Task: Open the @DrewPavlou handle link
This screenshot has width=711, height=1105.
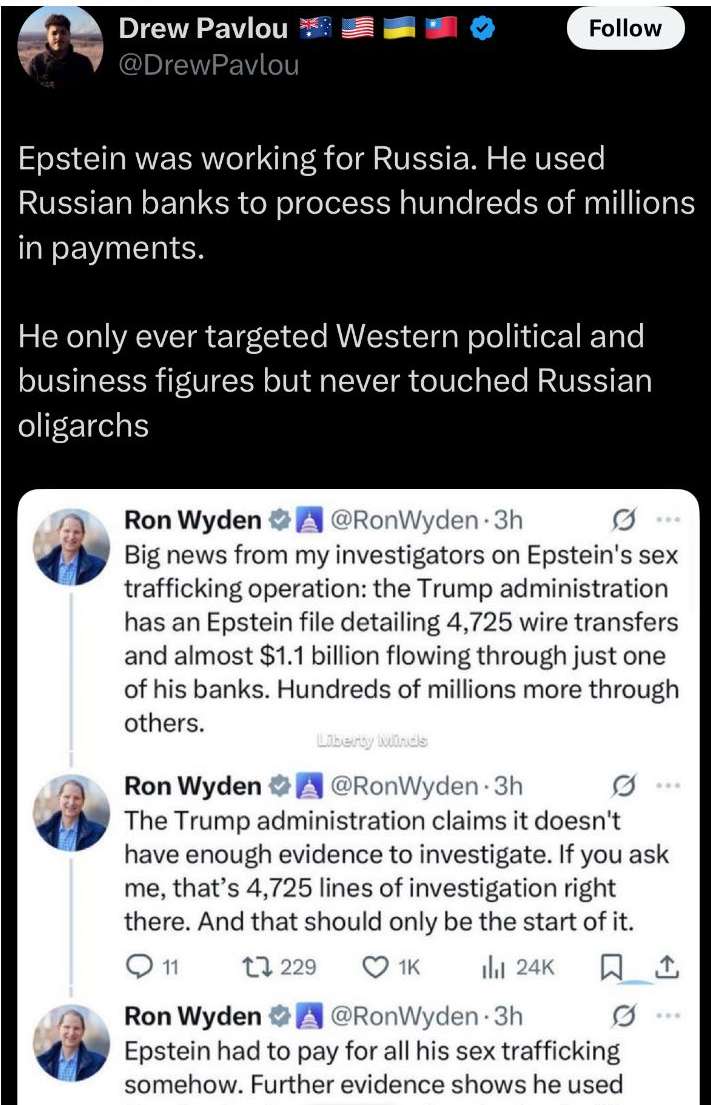Action: (208, 66)
